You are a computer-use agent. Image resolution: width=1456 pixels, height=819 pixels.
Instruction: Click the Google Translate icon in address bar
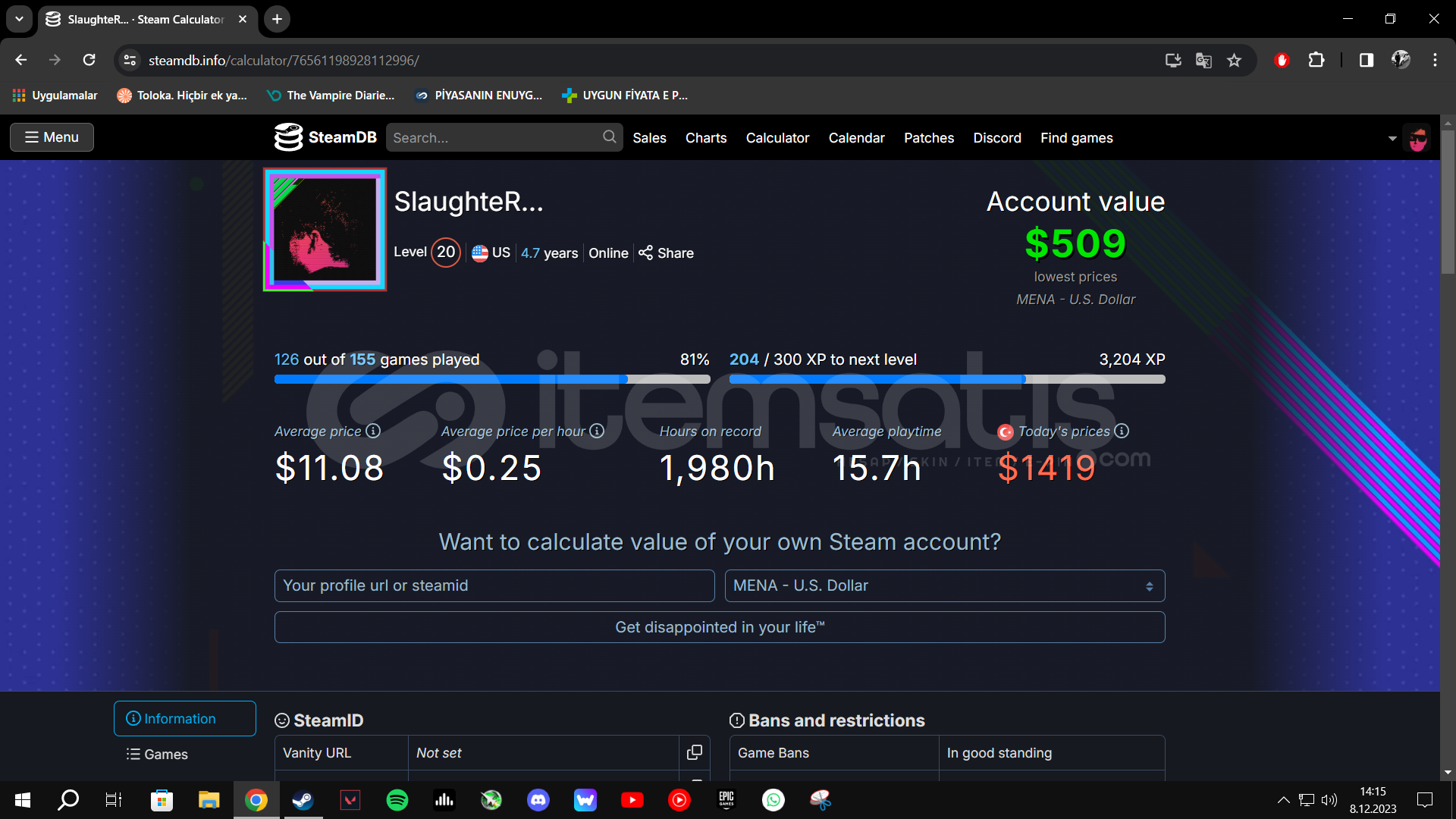1203,60
